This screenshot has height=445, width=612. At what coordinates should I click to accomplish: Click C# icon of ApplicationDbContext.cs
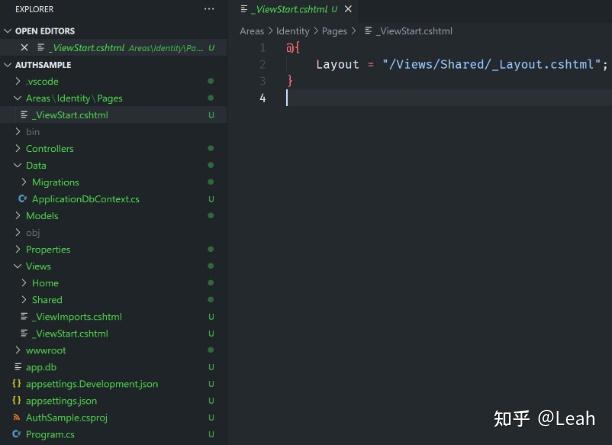coord(23,199)
